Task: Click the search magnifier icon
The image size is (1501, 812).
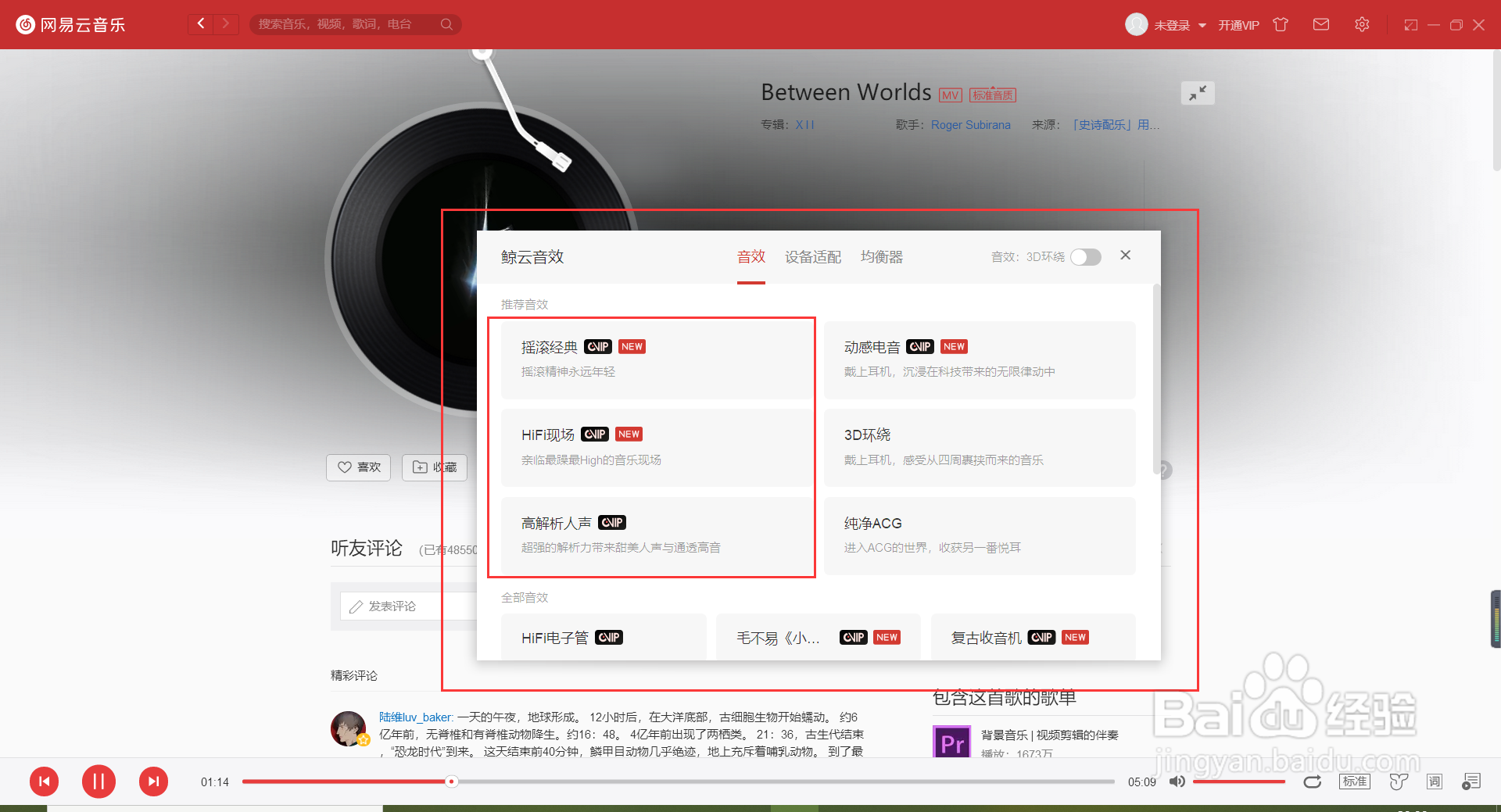Action: tap(446, 24)
